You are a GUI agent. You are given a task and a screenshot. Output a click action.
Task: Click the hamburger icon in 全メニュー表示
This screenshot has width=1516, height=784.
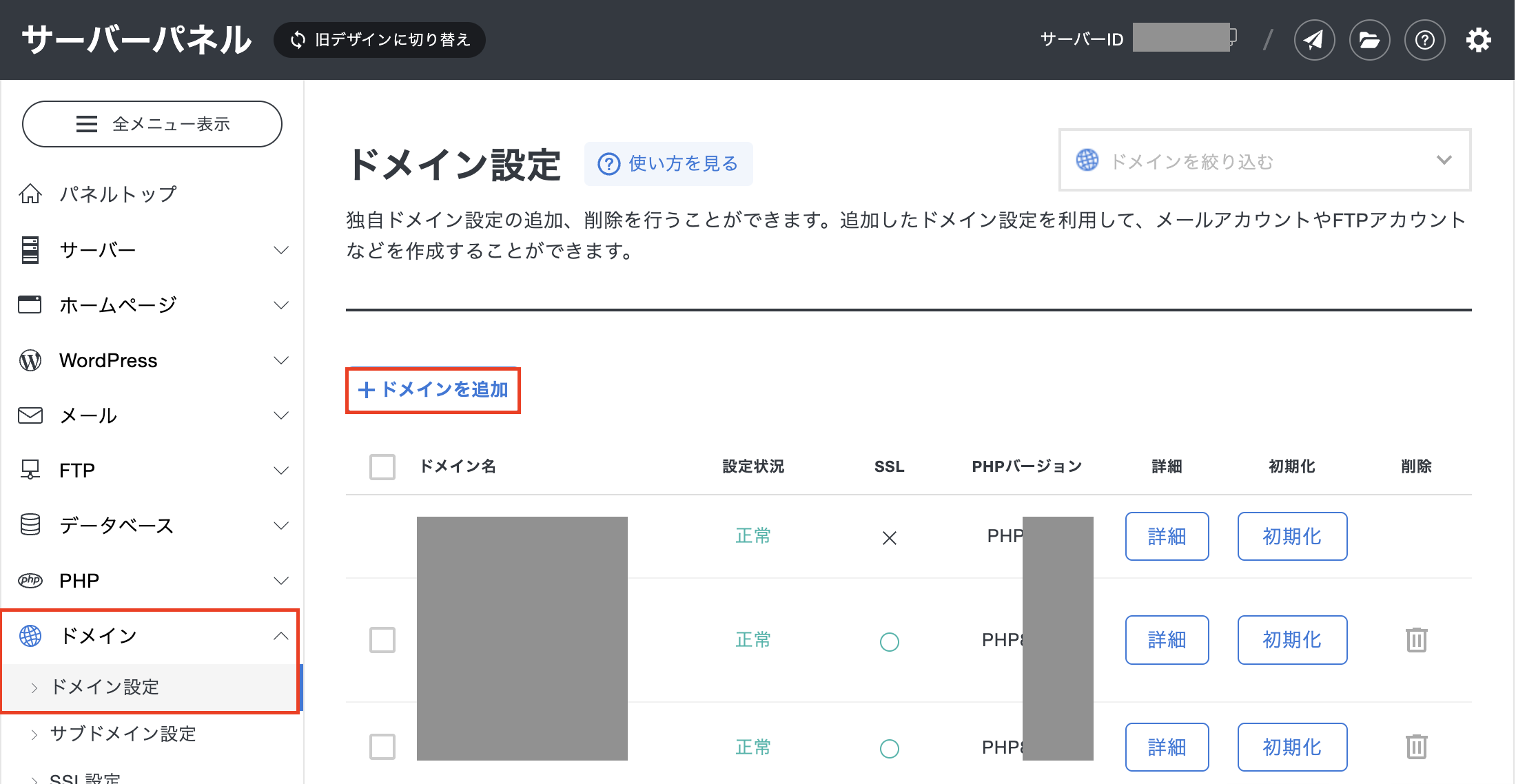click(x=87, y=124)
